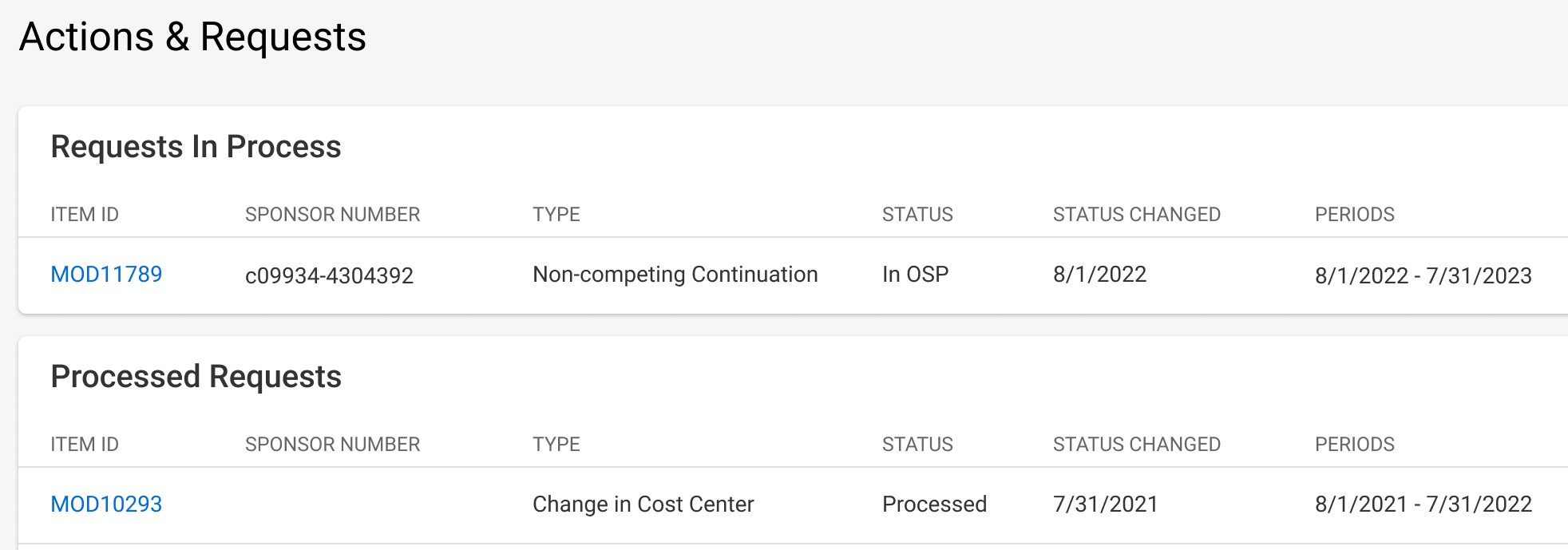The width and height of the screenshot is (1568, 550).
Task: Click STATUS CHANGED header under Requests In Process
Action: 1136,215
